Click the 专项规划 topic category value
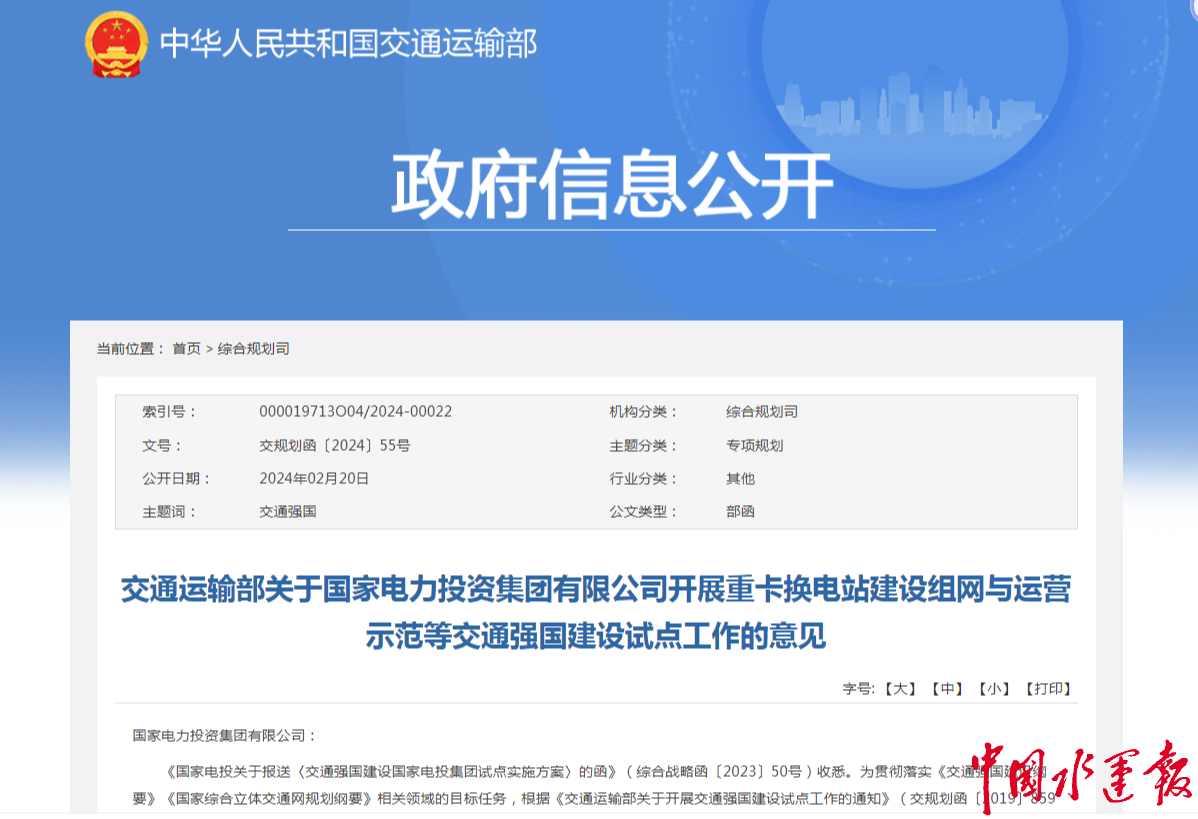1198x819 pixels. [754, 446]
